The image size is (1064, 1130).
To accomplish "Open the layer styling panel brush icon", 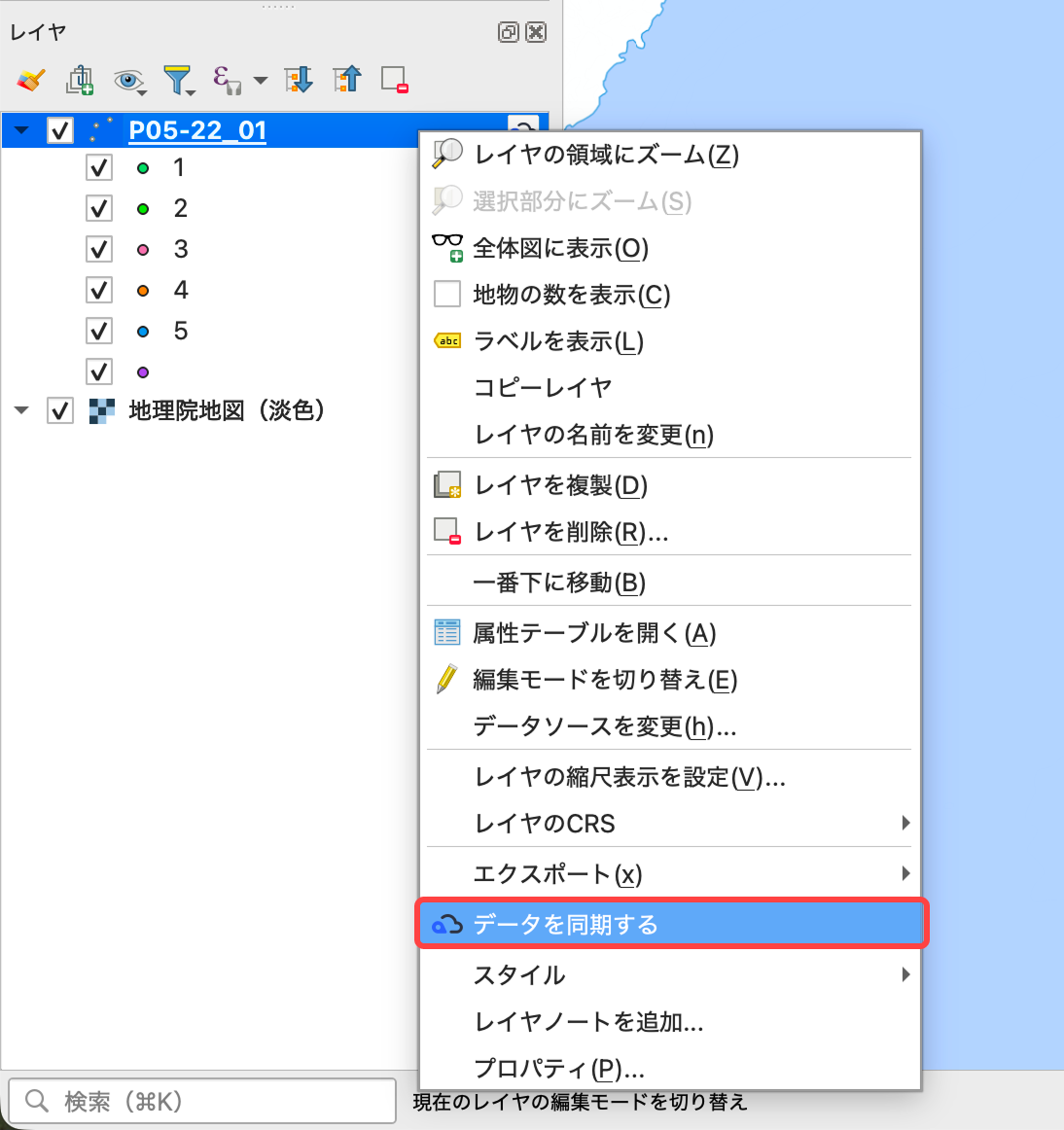I will pos(31,80).
